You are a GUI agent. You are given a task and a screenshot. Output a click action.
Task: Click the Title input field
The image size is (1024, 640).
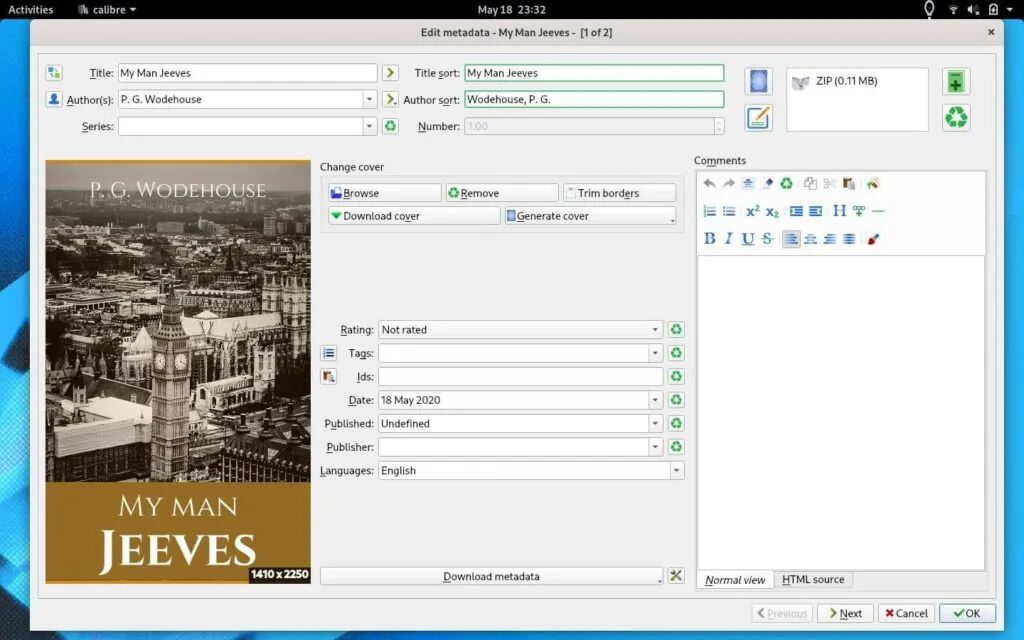point(248,72)
